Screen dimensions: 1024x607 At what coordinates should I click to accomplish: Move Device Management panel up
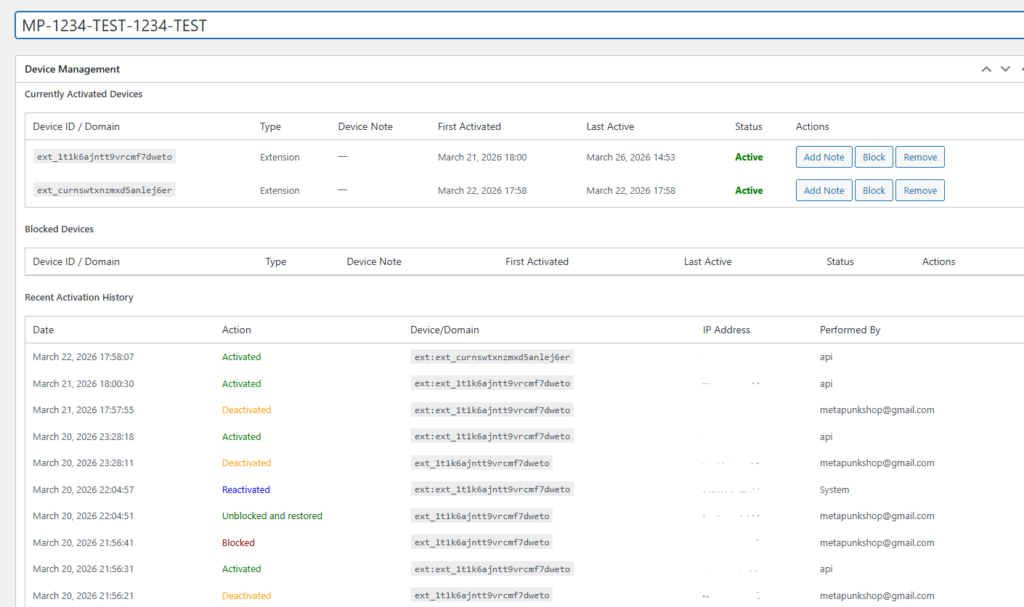(986, 69)
